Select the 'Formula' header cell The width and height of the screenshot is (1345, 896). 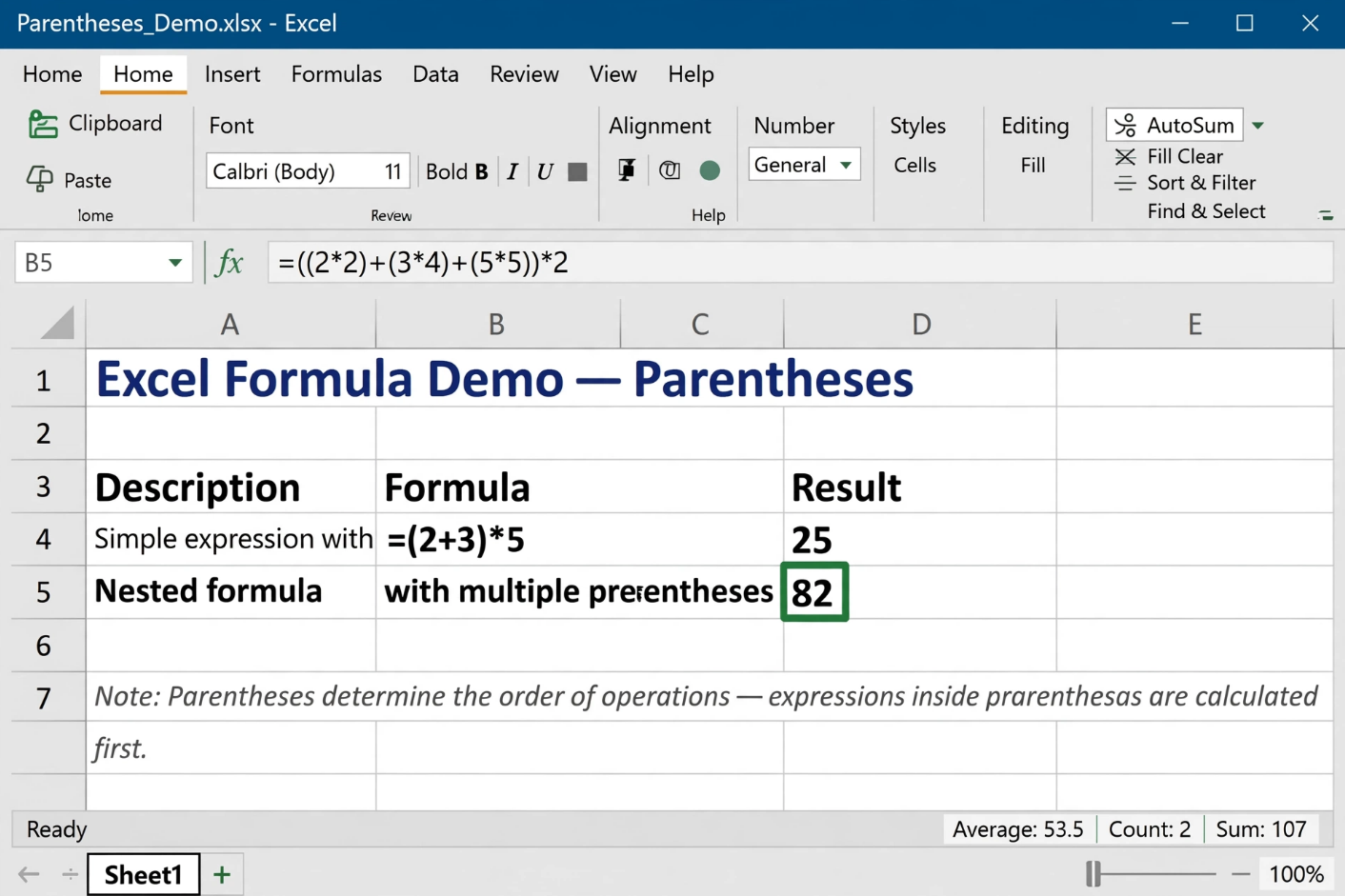click(x=579, y=487)
